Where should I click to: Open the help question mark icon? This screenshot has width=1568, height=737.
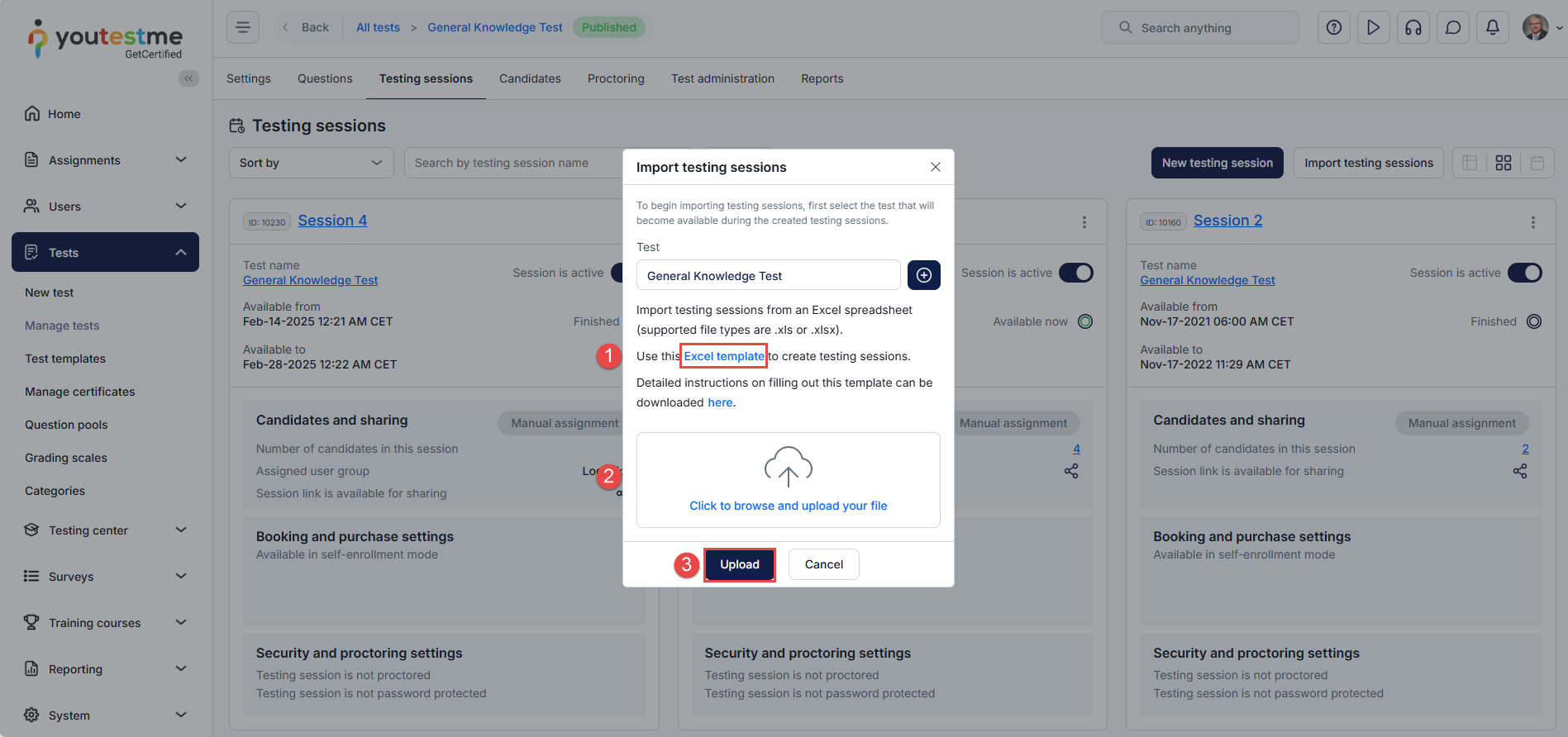point(1333,27)
